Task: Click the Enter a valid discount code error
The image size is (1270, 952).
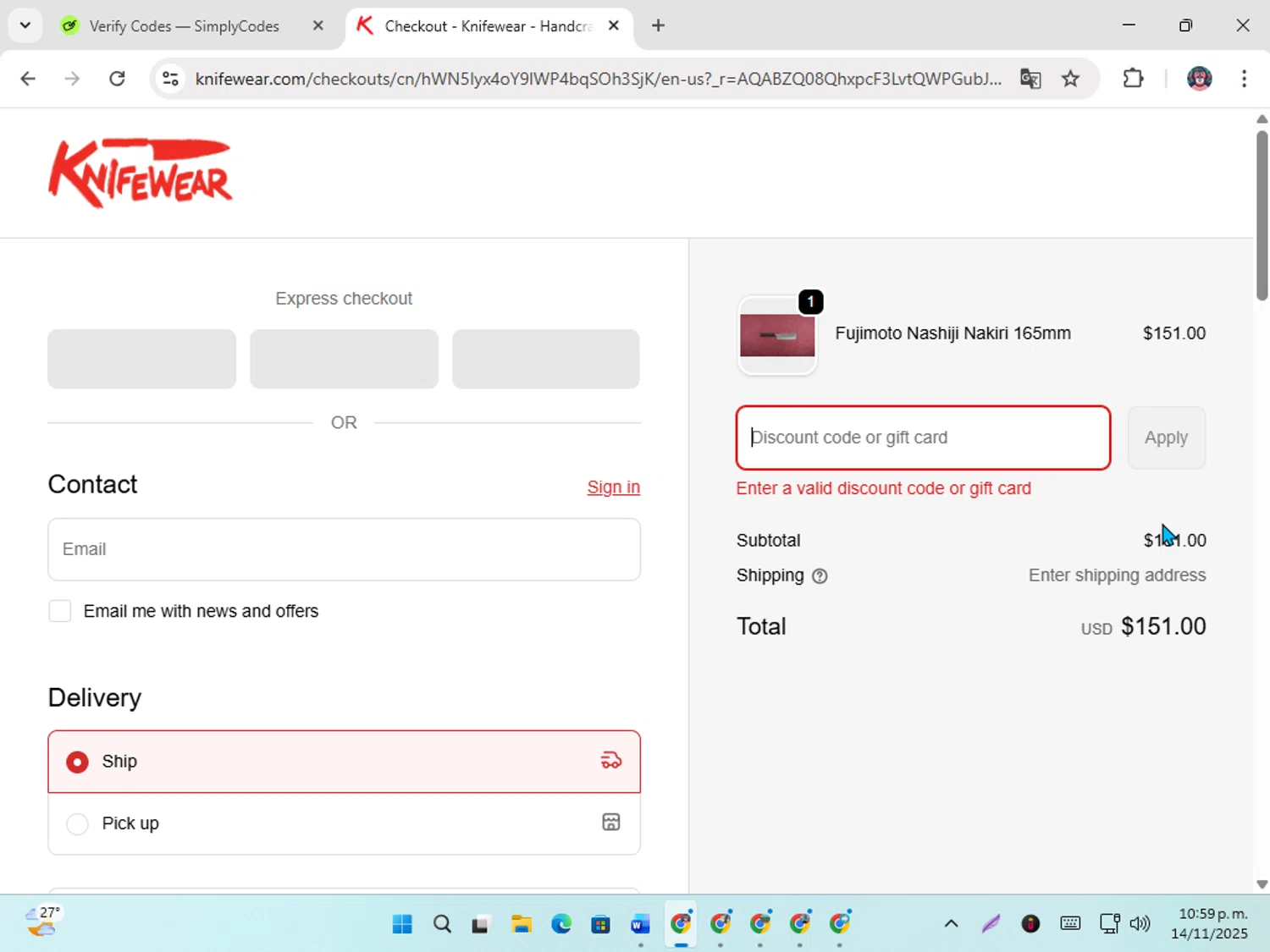Action: [883, 488]
